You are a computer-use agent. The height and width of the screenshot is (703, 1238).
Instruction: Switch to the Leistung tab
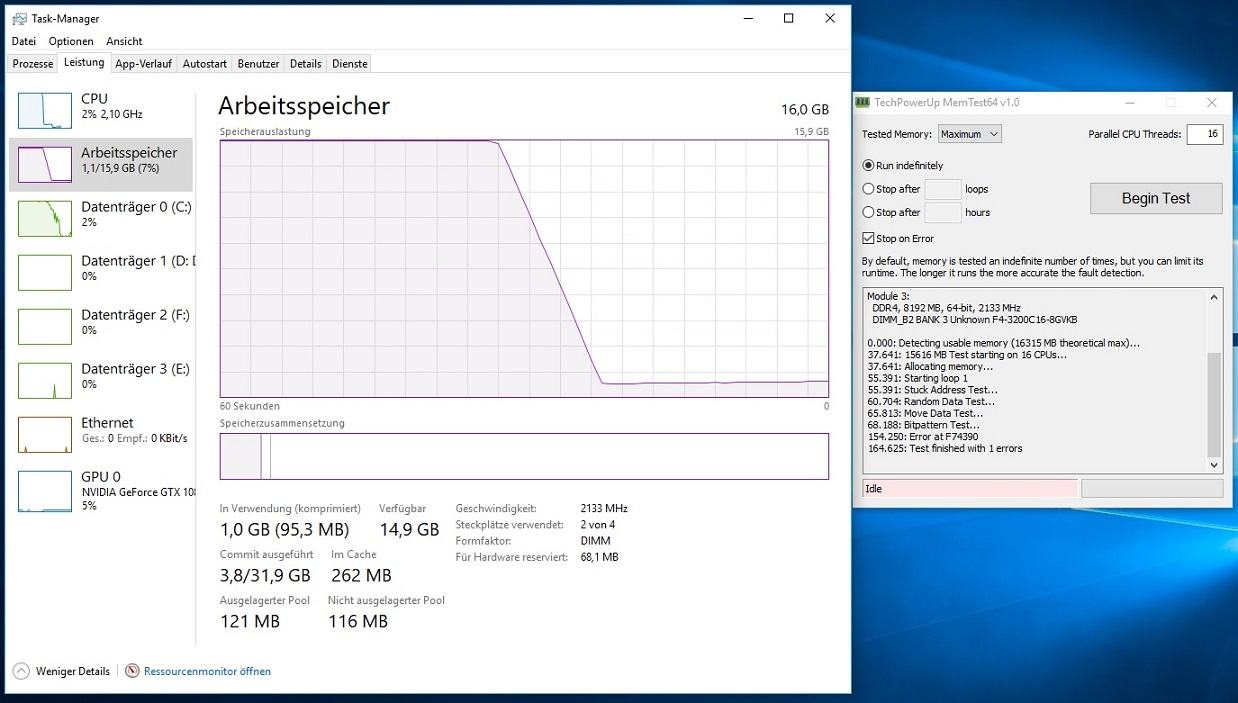pyautogui.click(x=84, y=62)
